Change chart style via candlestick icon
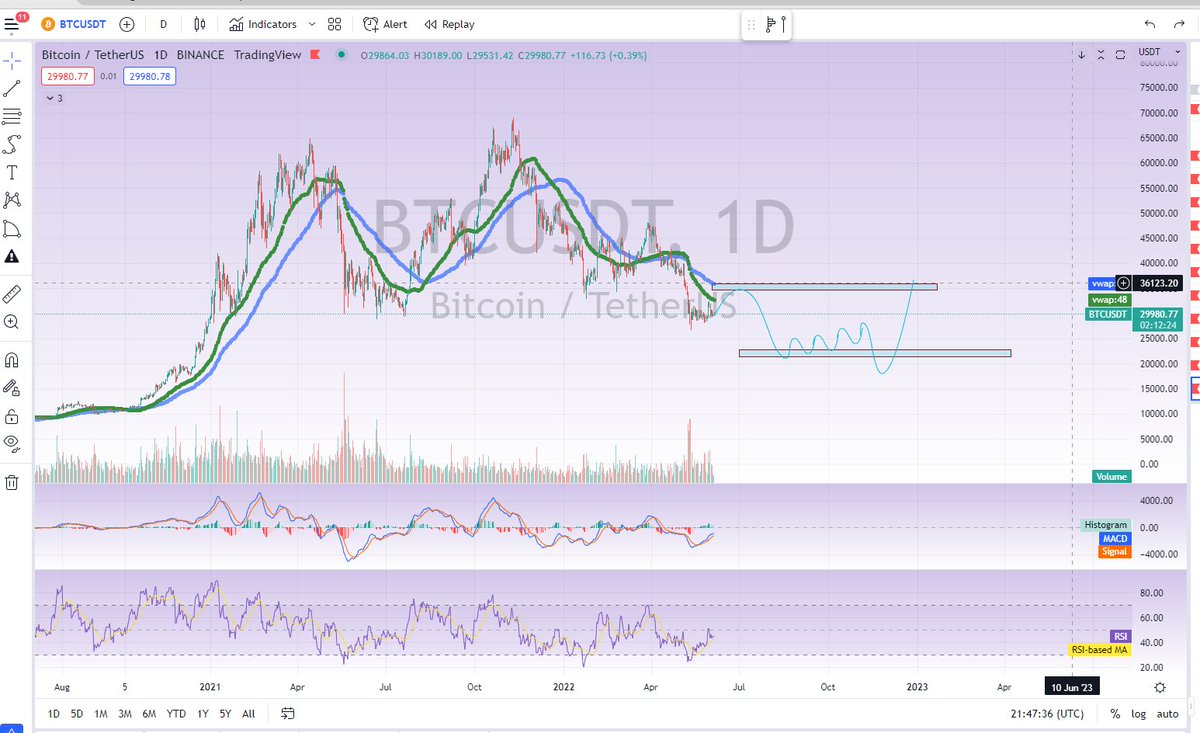Viewport: 1200px width, 733px height. coord(200,24)
